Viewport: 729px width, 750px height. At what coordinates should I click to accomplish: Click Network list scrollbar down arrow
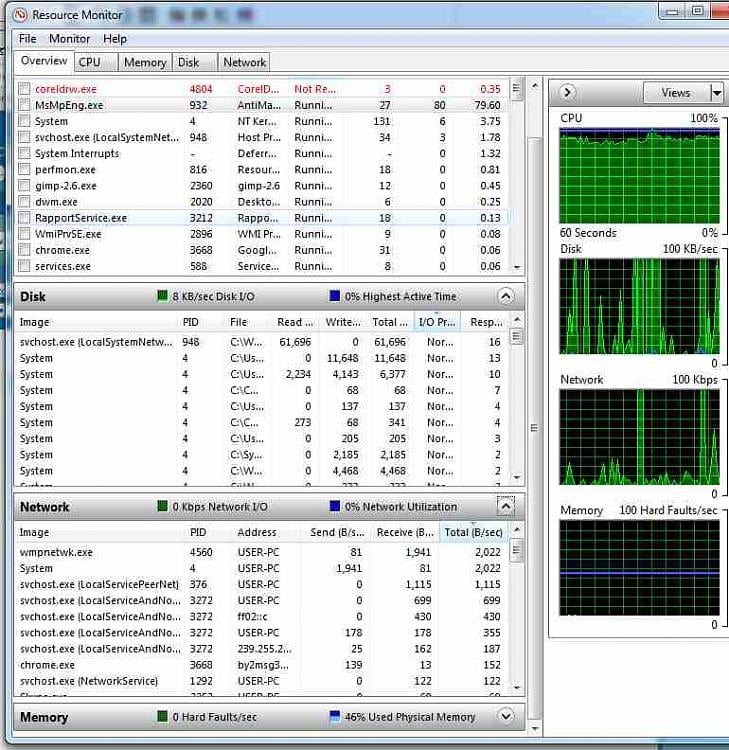[x=517, y=687]
